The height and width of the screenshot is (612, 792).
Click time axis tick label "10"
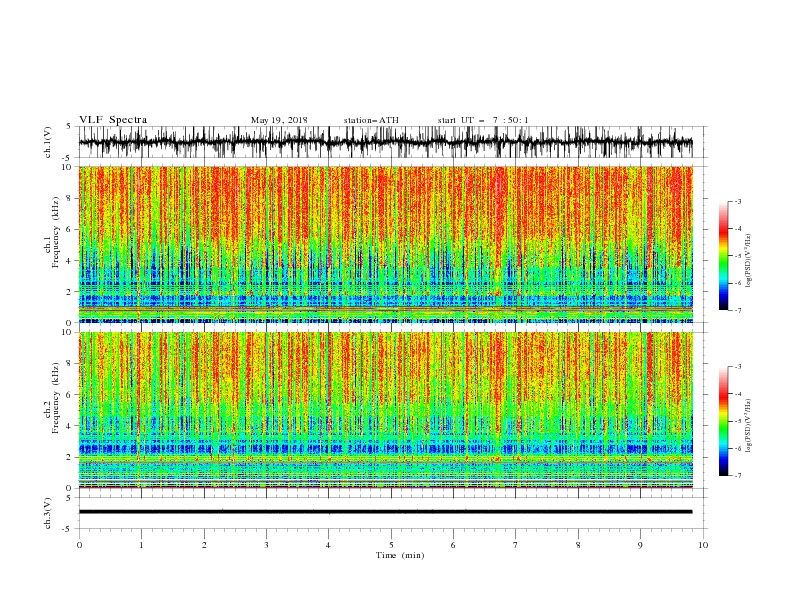(703, 545)
